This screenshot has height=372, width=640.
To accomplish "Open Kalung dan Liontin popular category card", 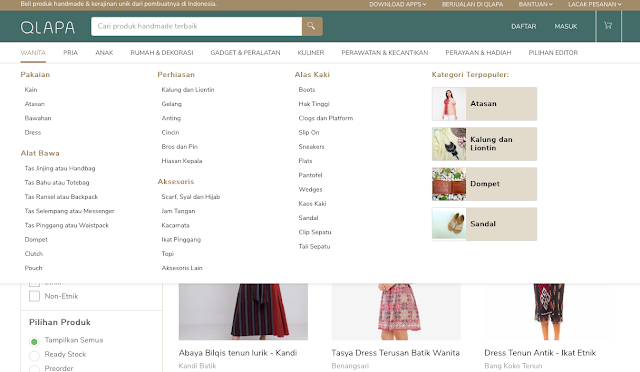I will (484, 144).
